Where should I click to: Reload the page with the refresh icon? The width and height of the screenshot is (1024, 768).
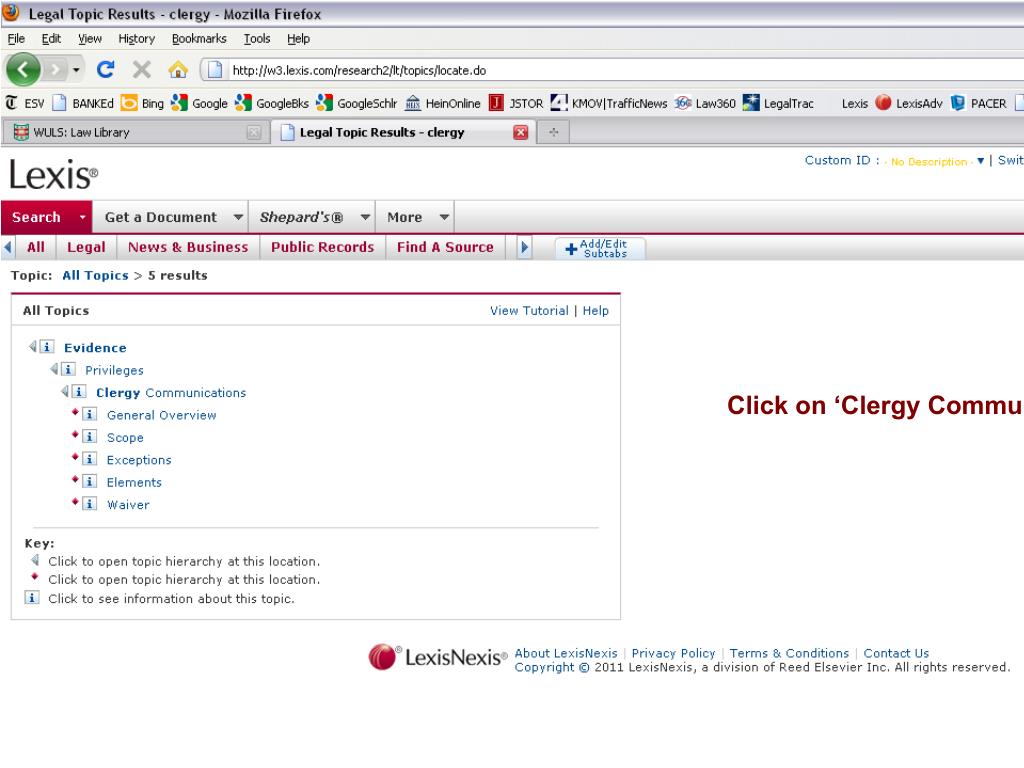coord(106,69)
